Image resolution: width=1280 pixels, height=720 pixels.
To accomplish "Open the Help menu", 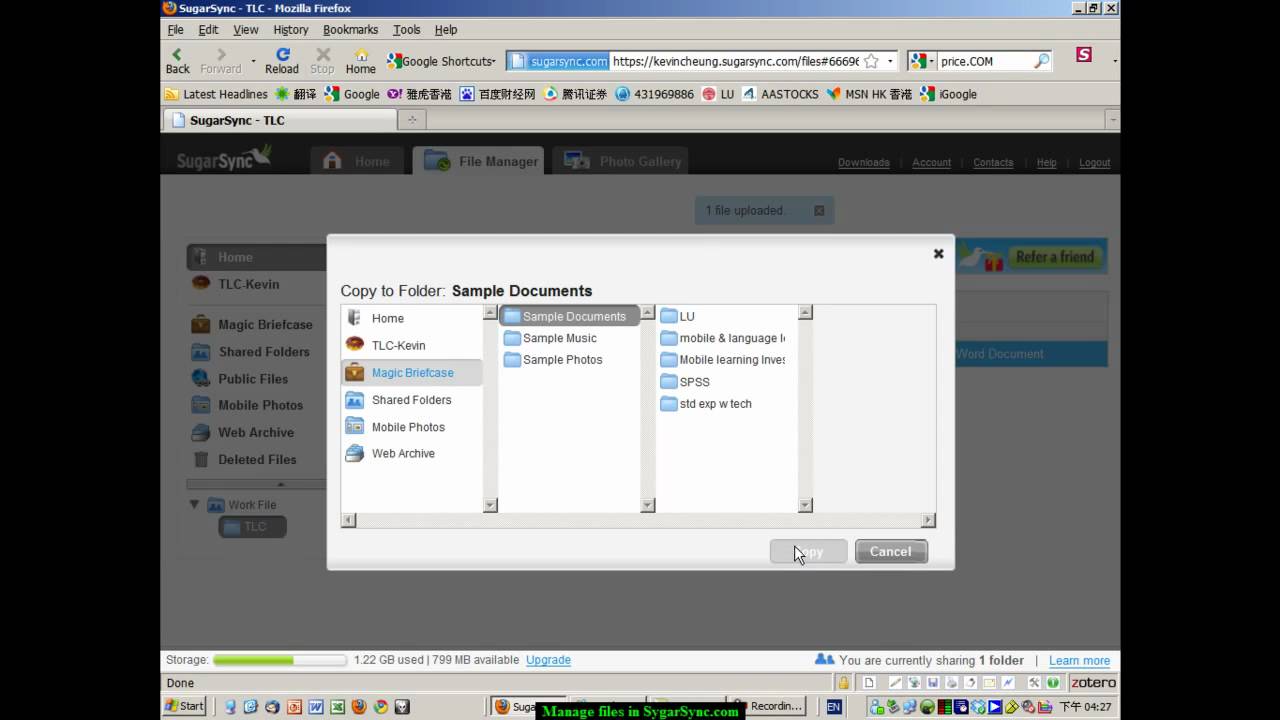I will (x=446, y=30).
